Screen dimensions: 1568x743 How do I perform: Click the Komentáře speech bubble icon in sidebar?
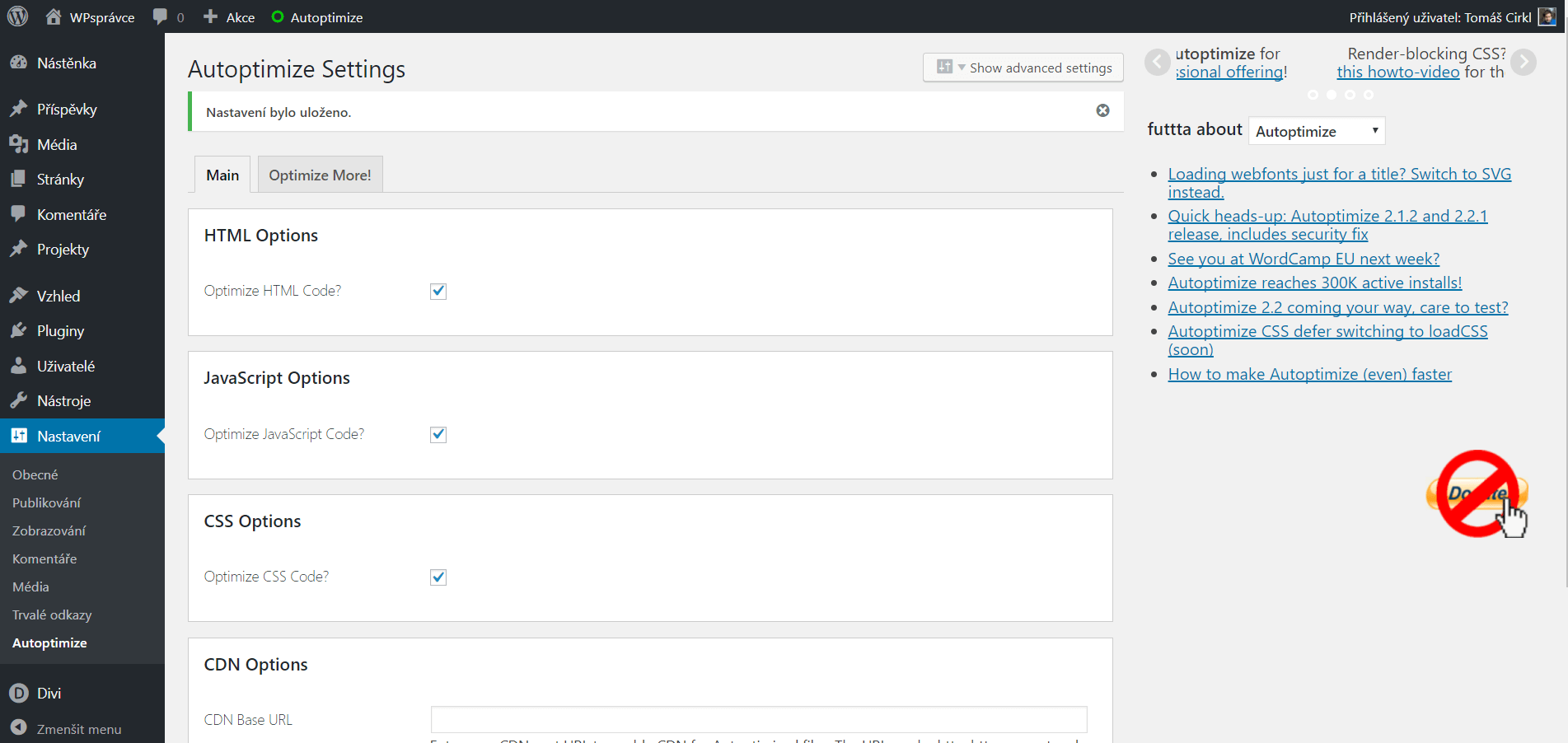[x=18, y=214]
